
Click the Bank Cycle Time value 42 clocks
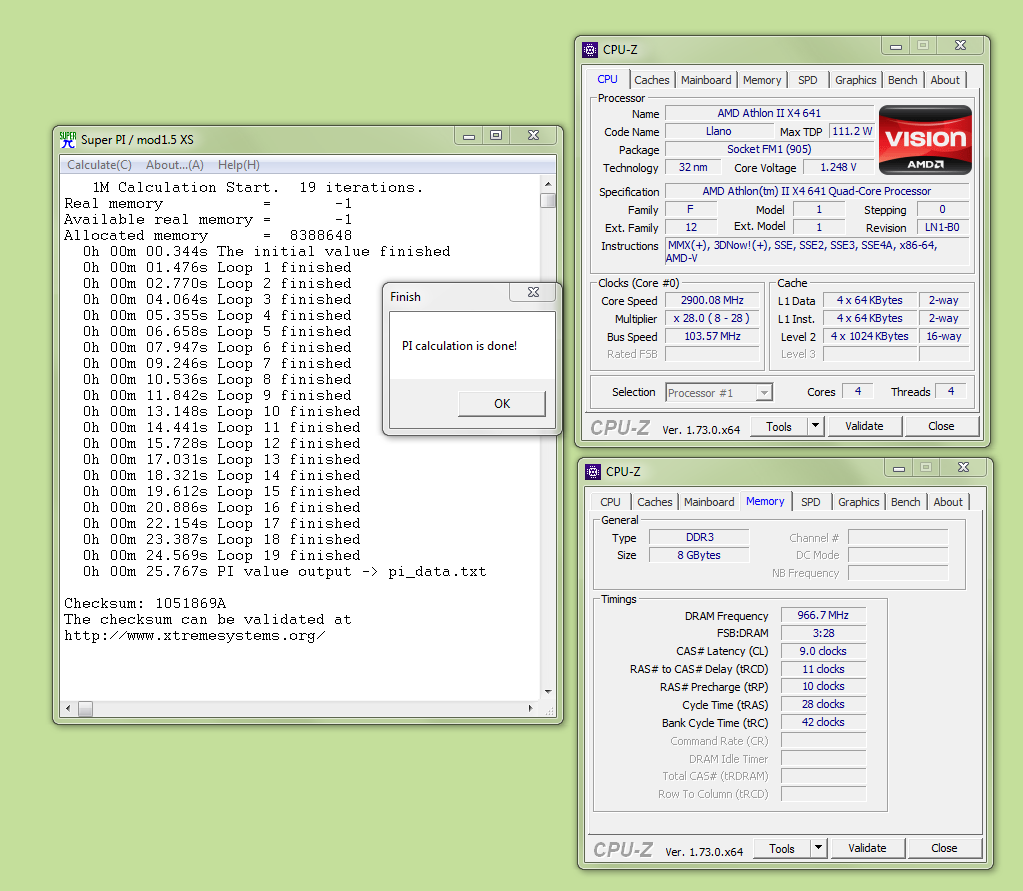823,722
